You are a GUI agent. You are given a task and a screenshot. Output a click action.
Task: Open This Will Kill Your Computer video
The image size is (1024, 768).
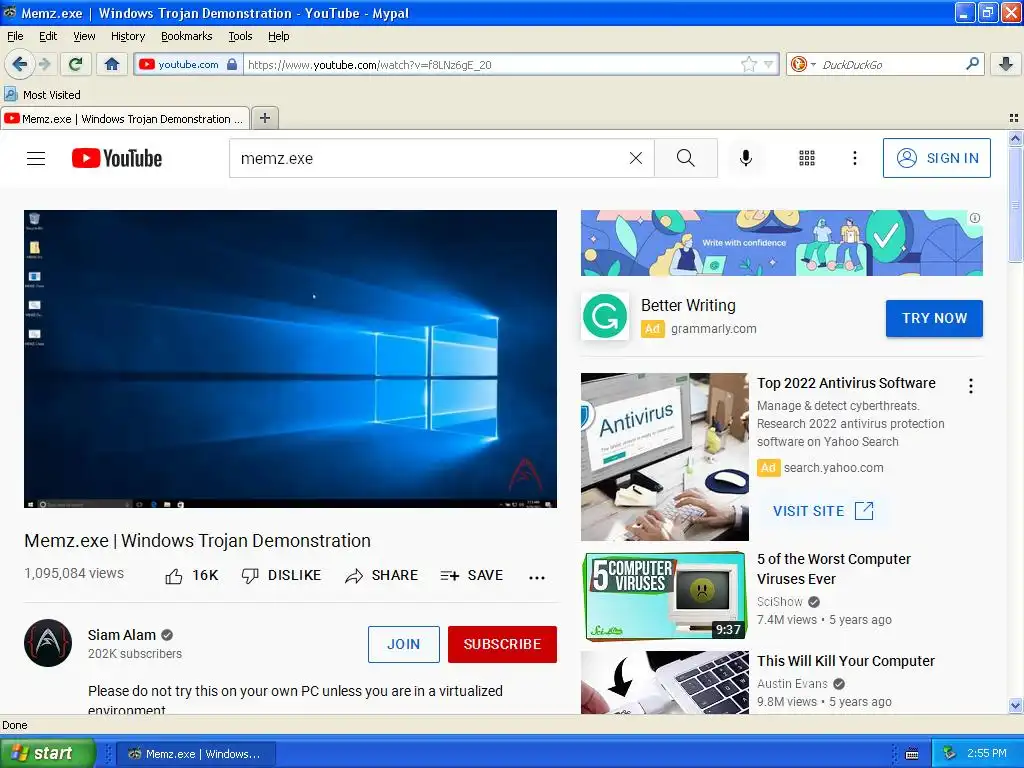pyautogui.click(x=846, y=661)
